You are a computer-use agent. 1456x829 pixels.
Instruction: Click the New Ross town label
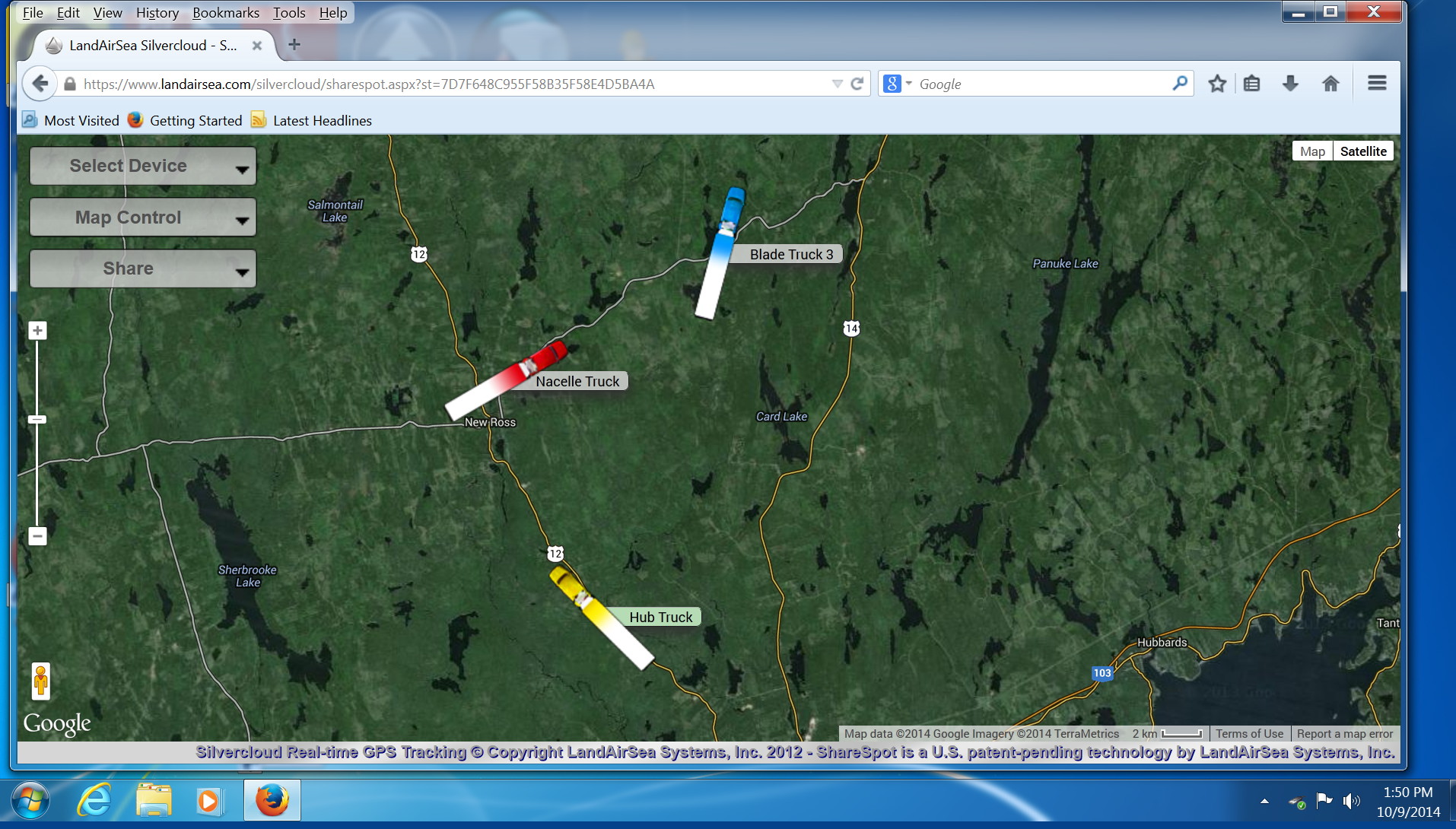[x=490, y=422]
